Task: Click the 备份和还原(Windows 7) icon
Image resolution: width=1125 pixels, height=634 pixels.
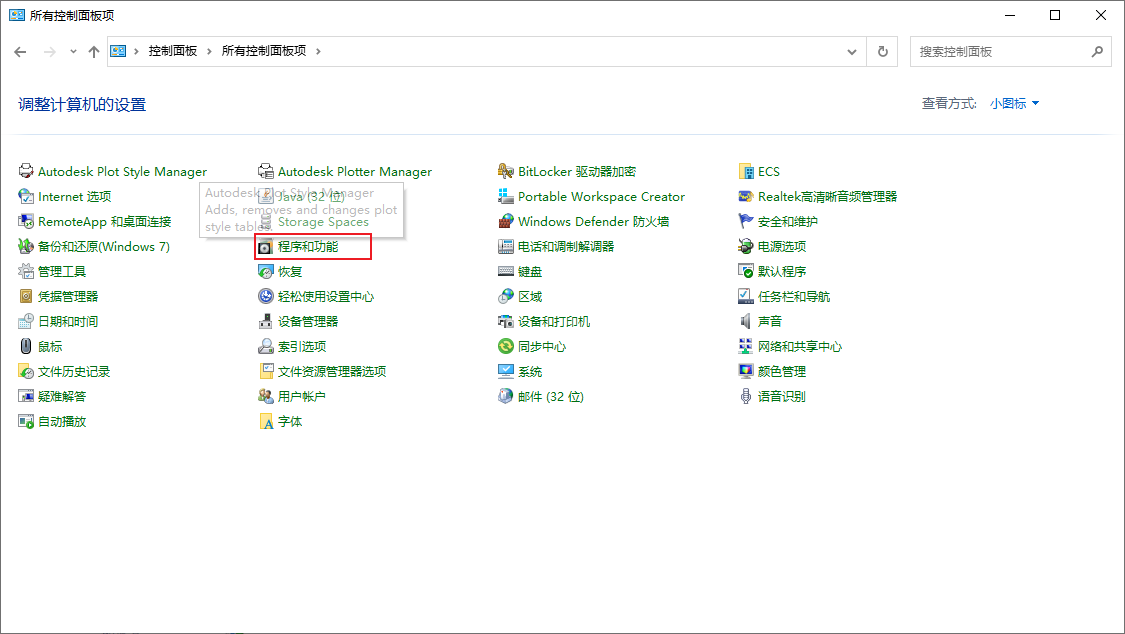Action: pos(26,247)
